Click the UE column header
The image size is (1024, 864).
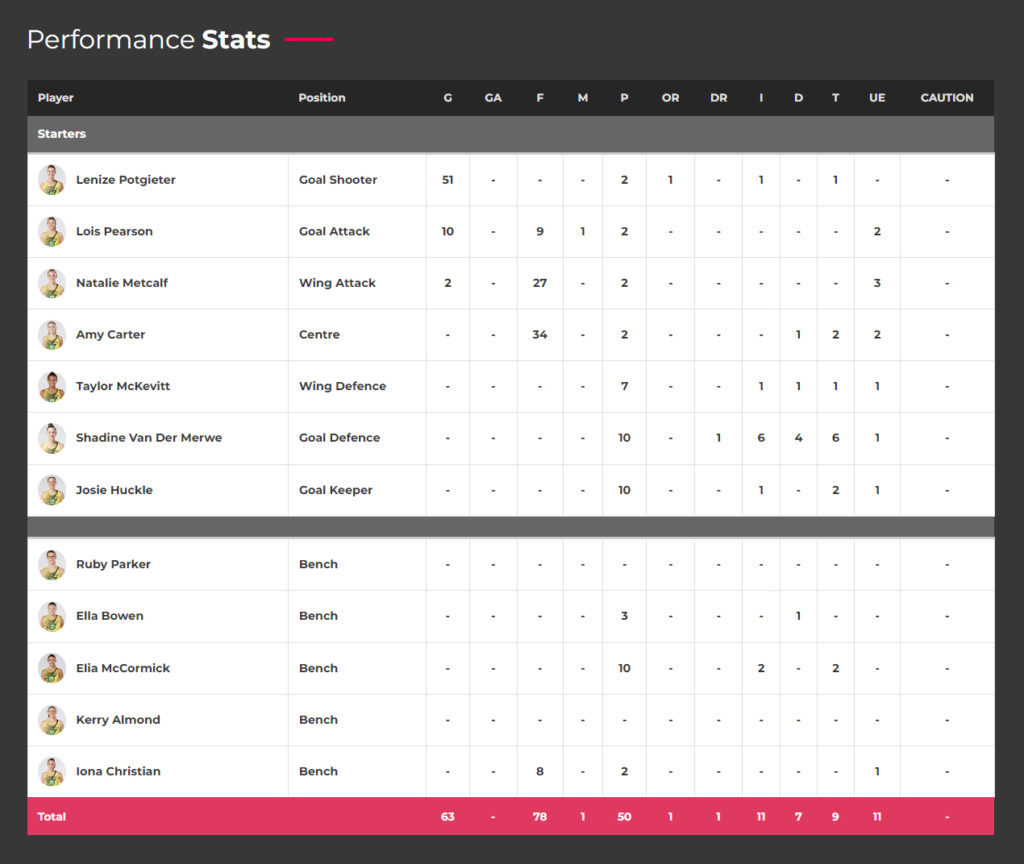tap(877, 98)
